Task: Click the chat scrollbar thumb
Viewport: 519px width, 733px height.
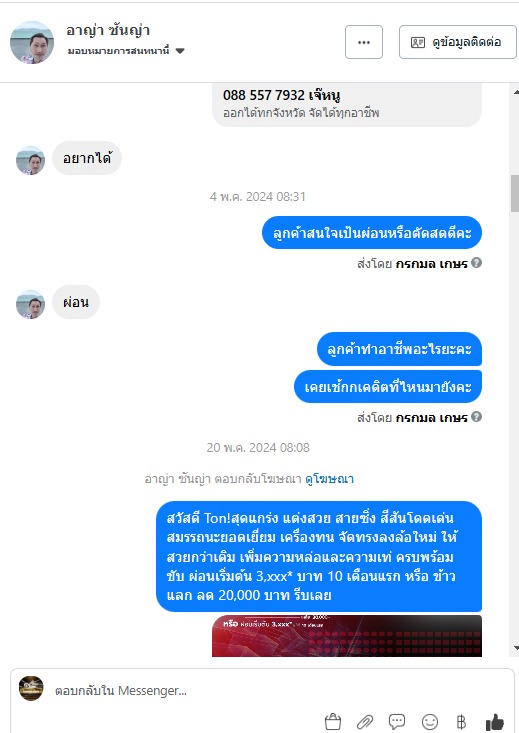Action: tap(515, 193)
